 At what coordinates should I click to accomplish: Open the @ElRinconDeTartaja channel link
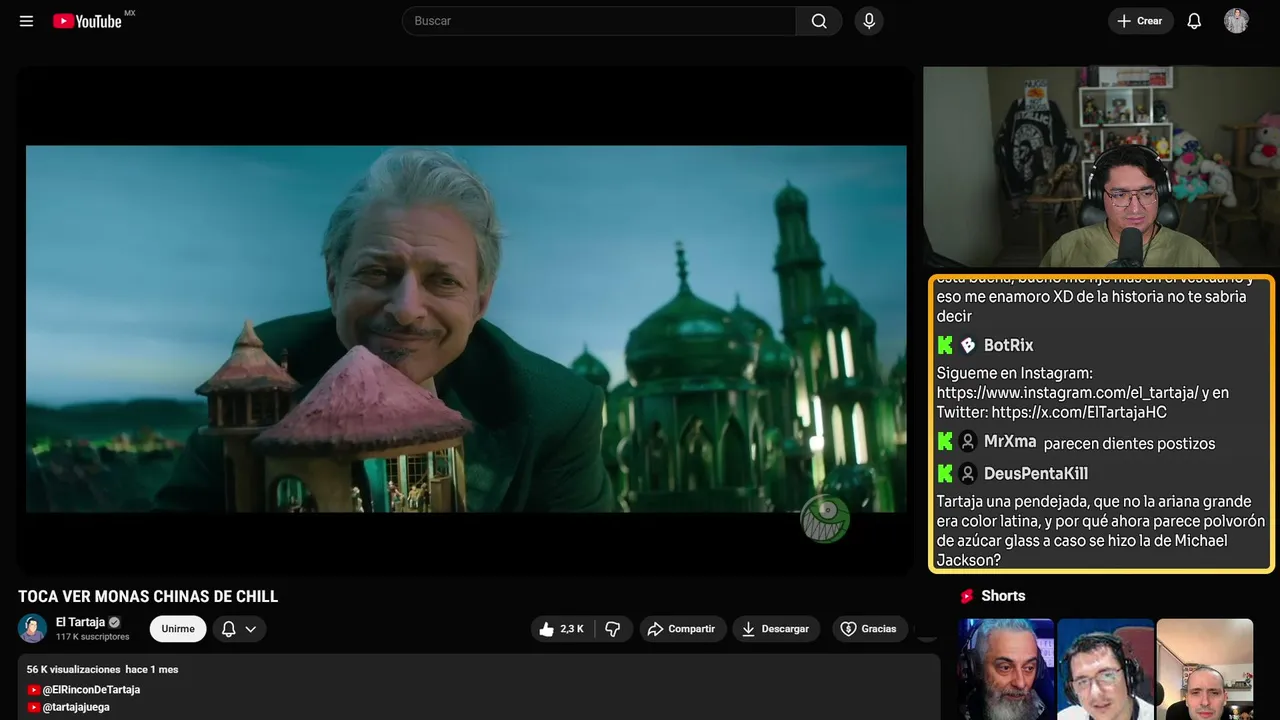pos(91,690)
